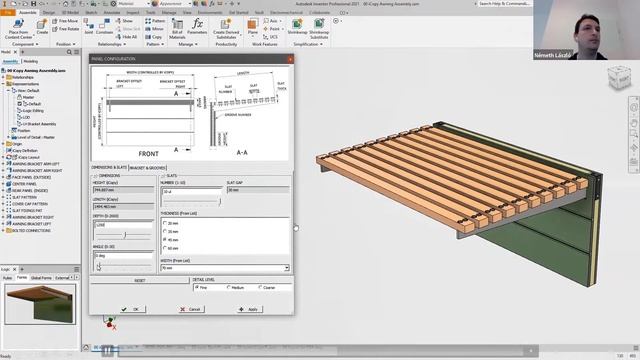Open the fx Parameters tool

[x=197, y=27]
